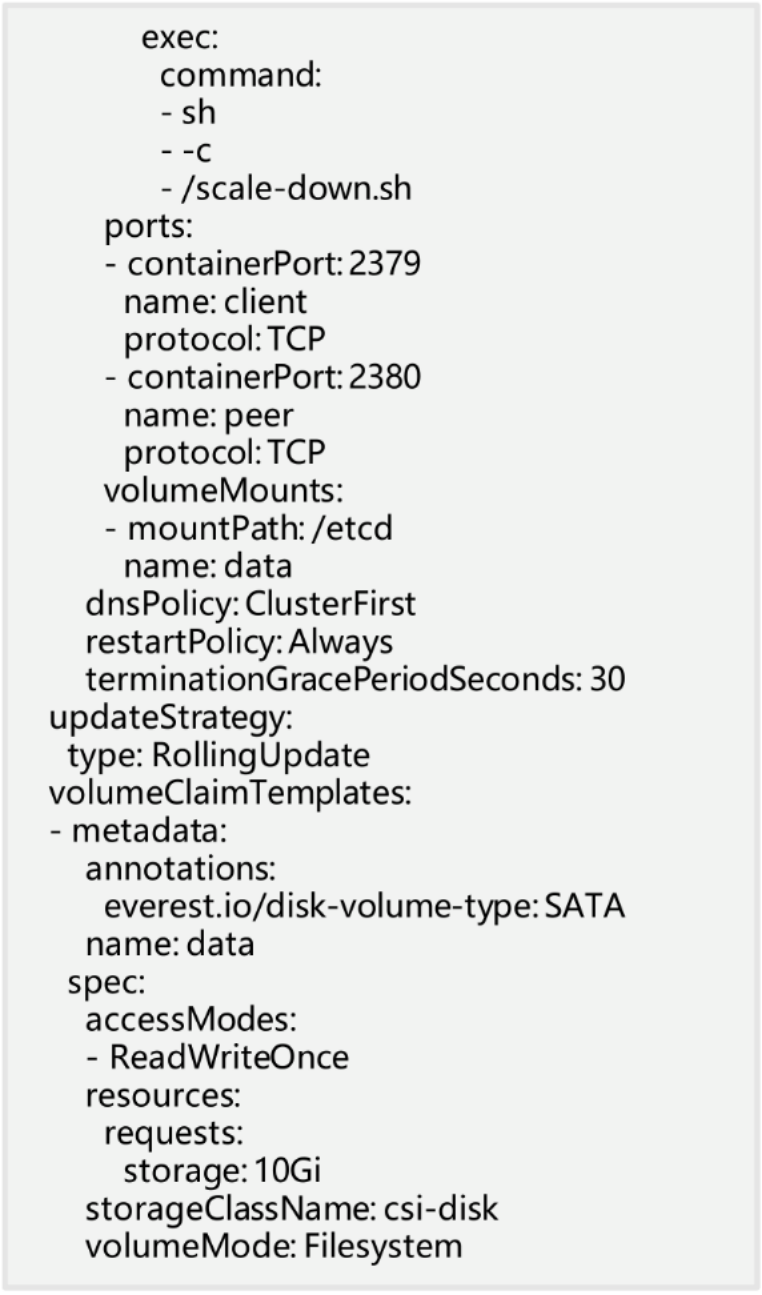Click the "dnsPolicy: ClusterFirst" line
Screen dimensions: 762x1295
tap(250, 605)
